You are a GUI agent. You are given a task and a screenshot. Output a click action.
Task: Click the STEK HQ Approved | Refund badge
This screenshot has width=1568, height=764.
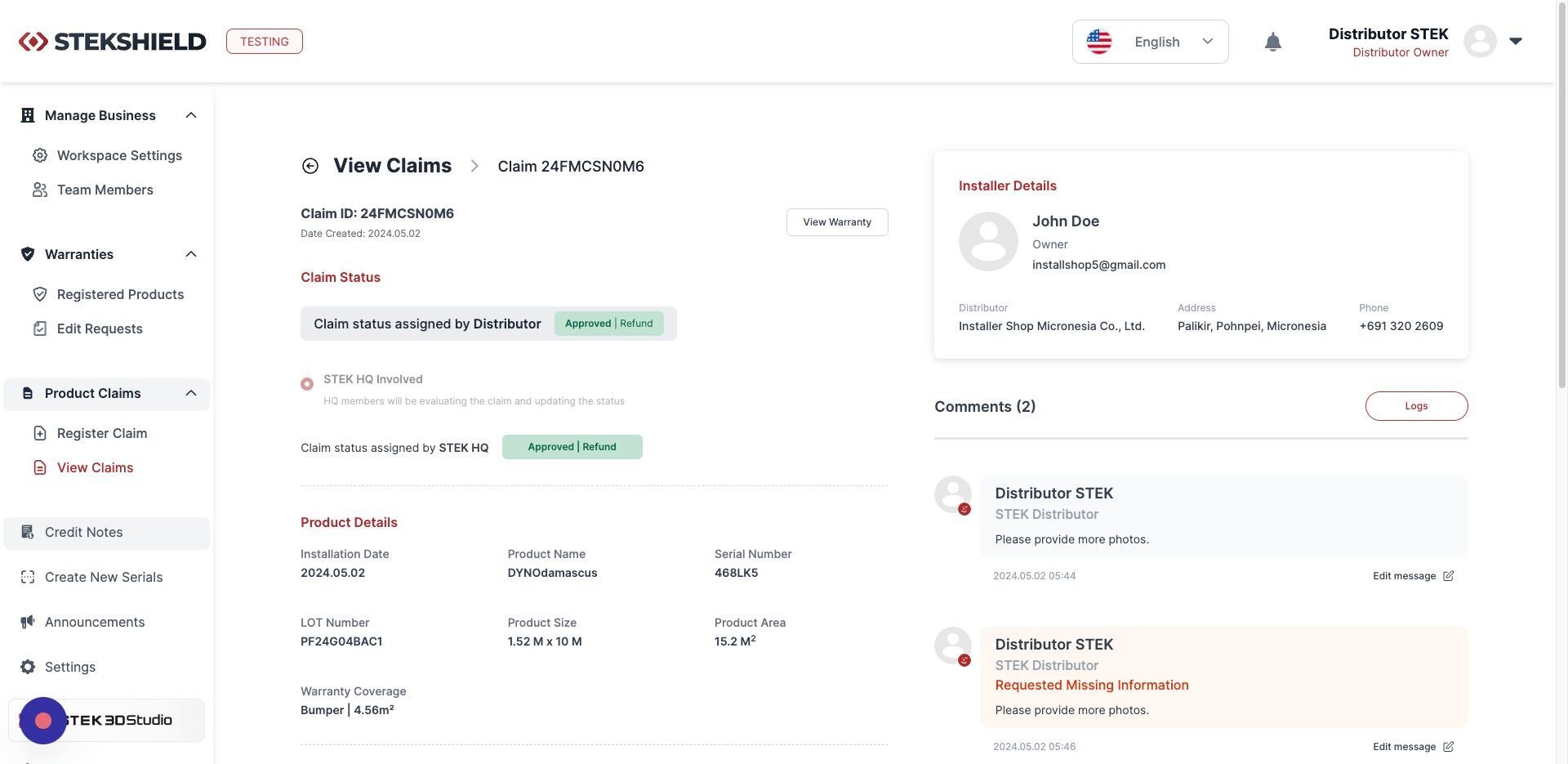(572, 447)
